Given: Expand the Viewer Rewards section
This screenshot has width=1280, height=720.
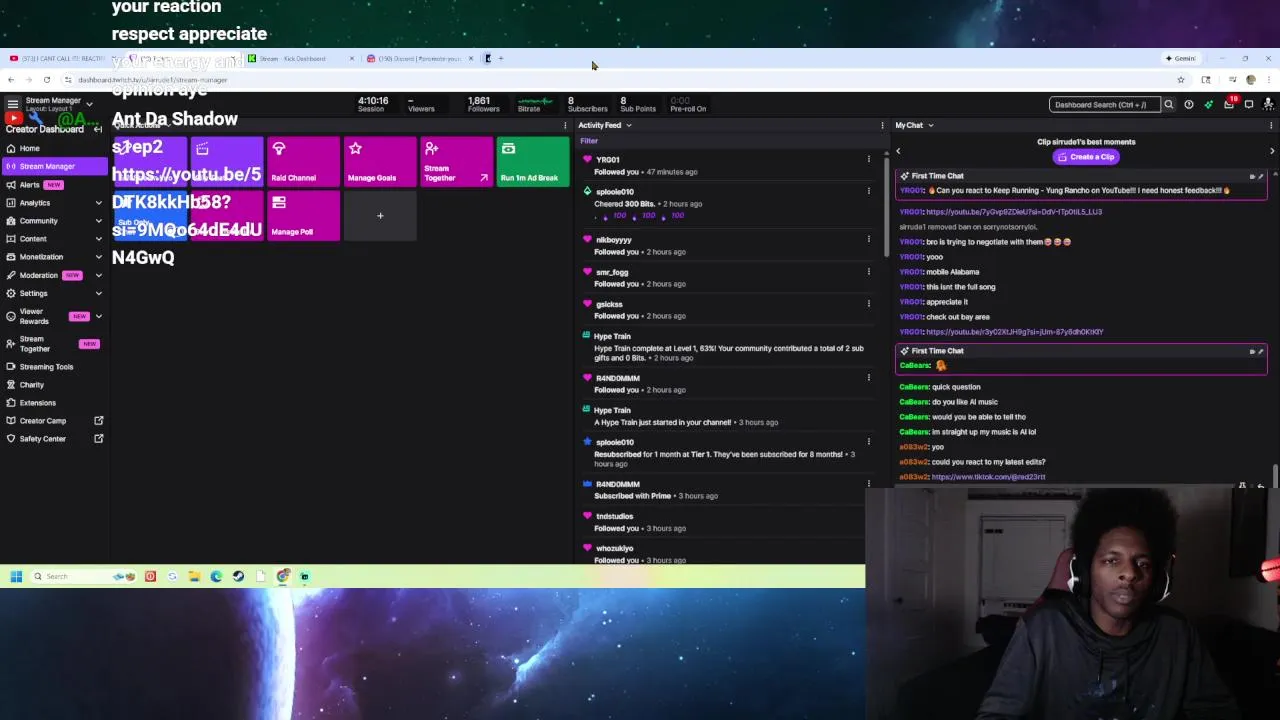Looking at the screenshot, I should tap(98, 316).
